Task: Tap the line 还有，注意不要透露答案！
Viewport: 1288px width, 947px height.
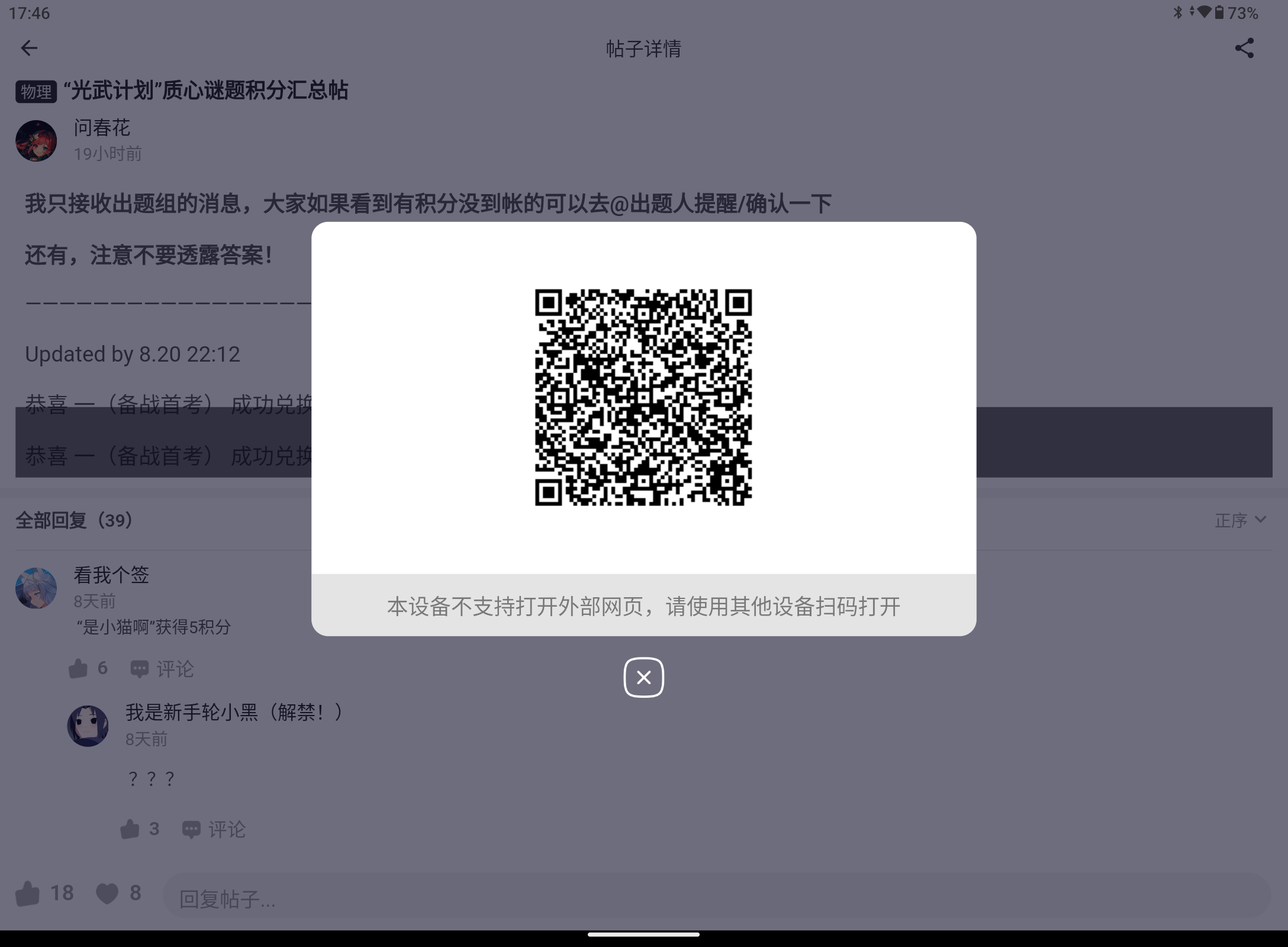Action: click(x=149, y=255)
